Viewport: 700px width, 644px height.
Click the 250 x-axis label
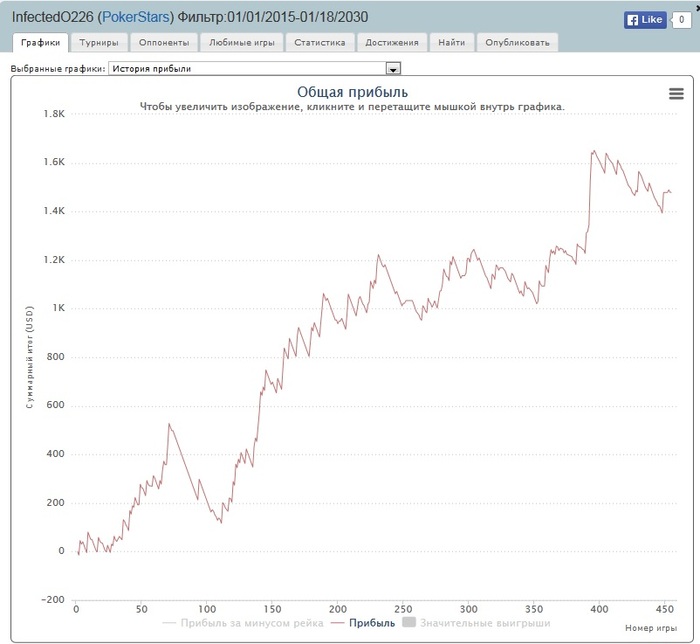click(403, 609)
